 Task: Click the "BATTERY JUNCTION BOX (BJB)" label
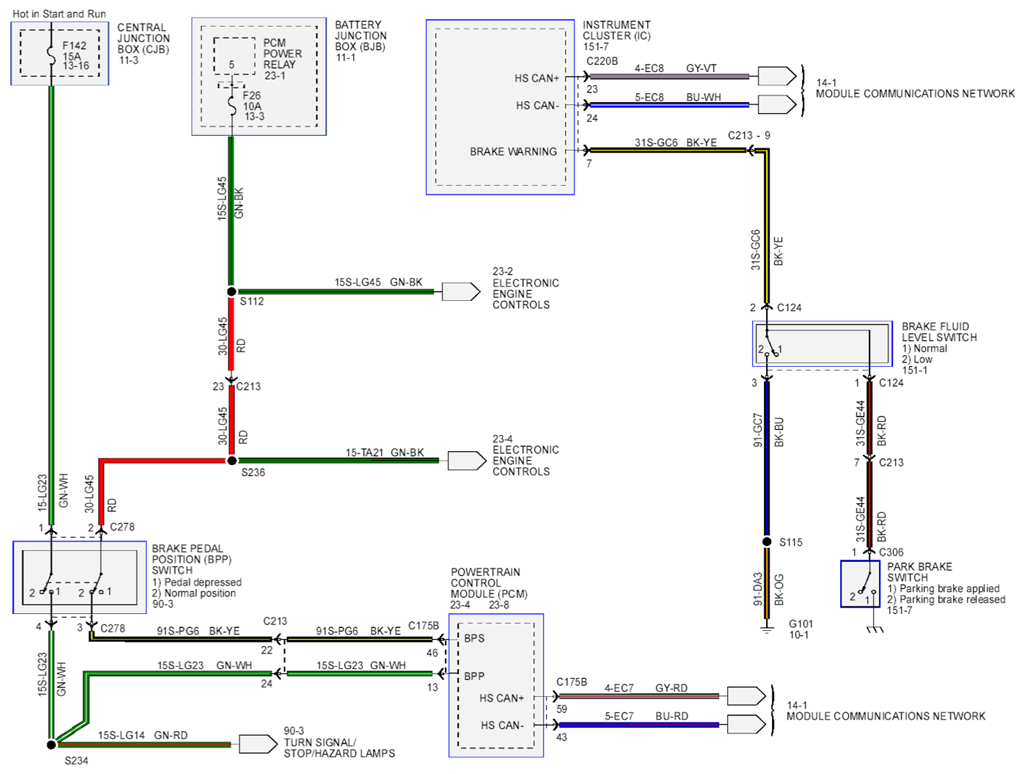click(x=361, y=36)
